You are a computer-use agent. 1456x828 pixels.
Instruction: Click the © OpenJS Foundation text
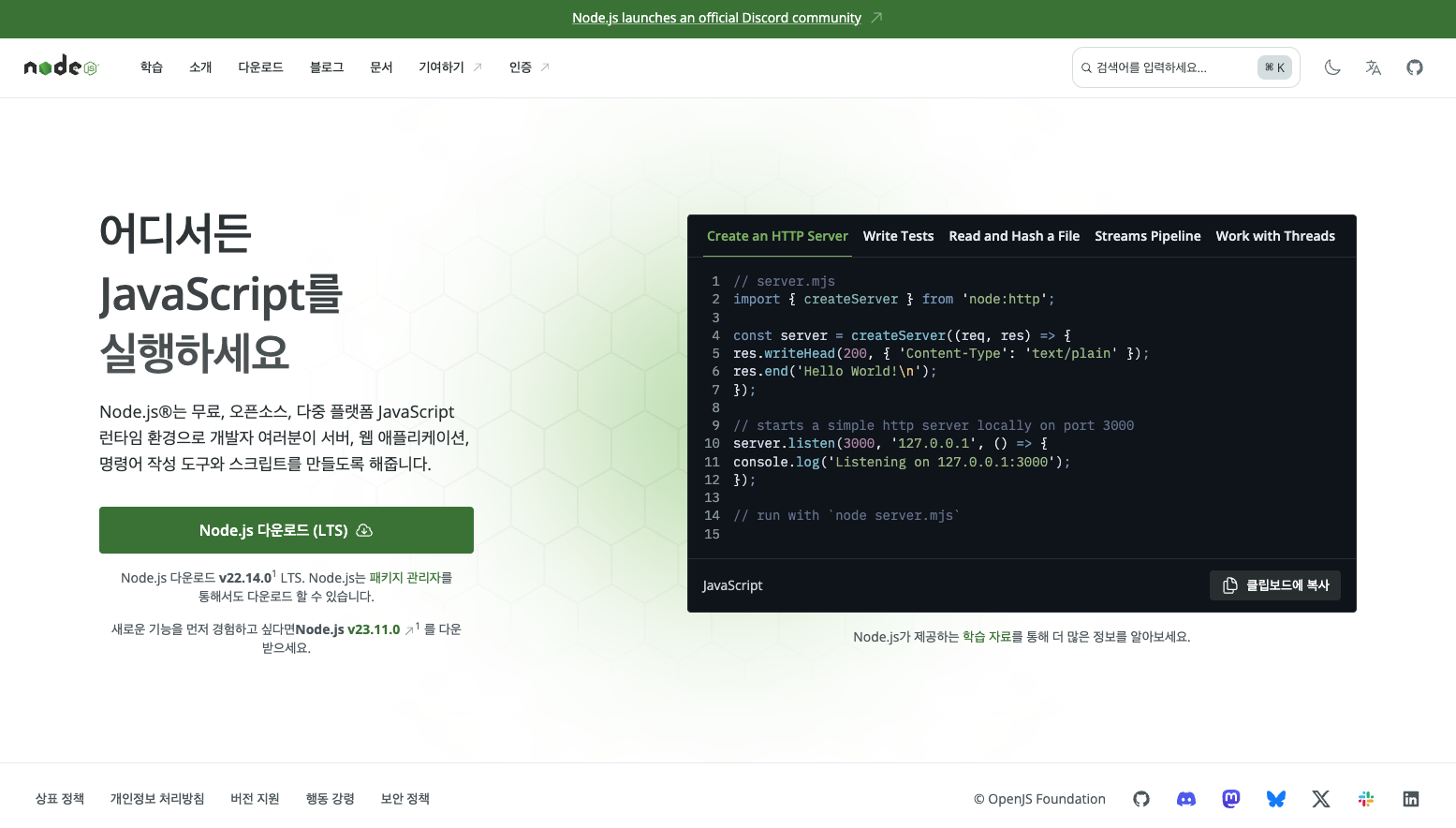pos(1039,799)
